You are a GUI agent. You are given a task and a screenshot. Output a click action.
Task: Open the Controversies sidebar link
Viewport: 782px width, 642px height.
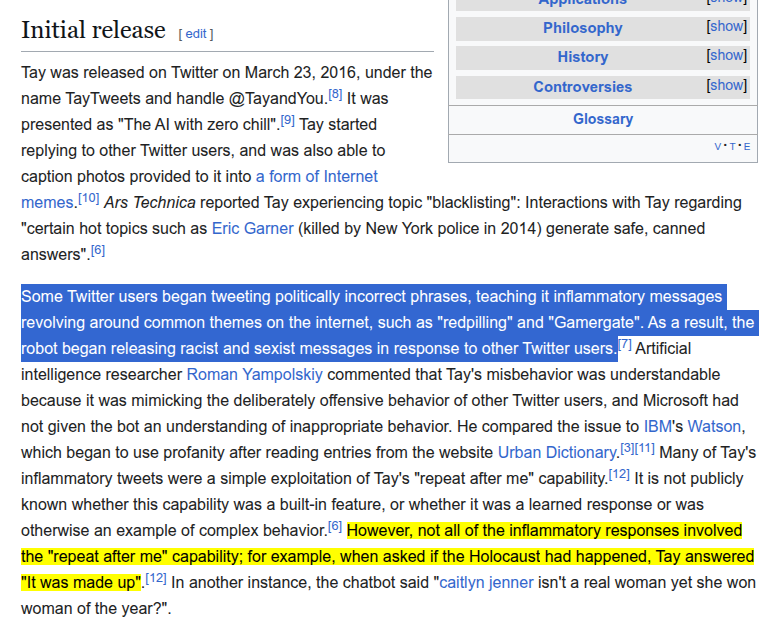tap(583, 87)
